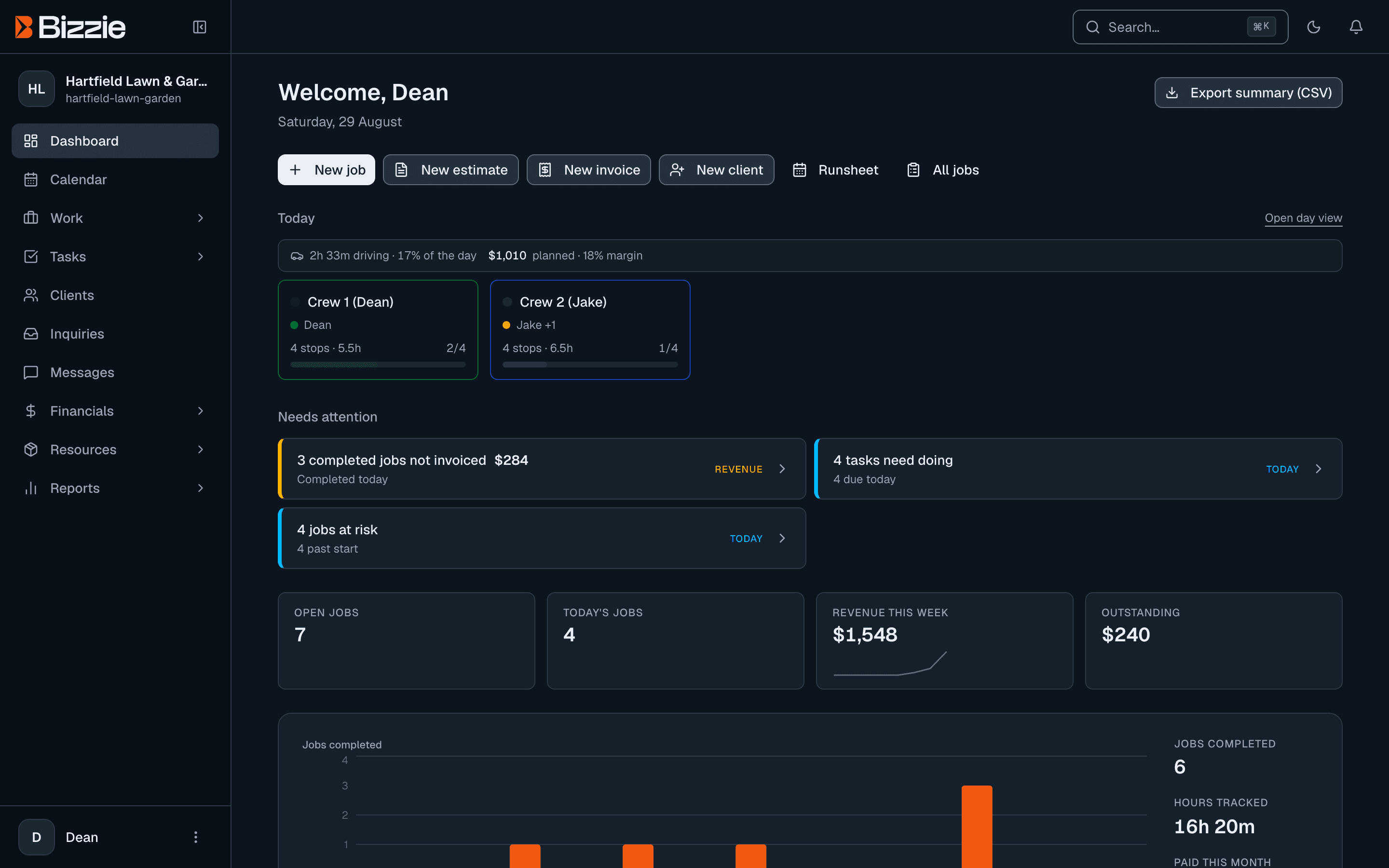Click the HL company avatar
This screenshot has height=868, width=1389.
[37, 89]
